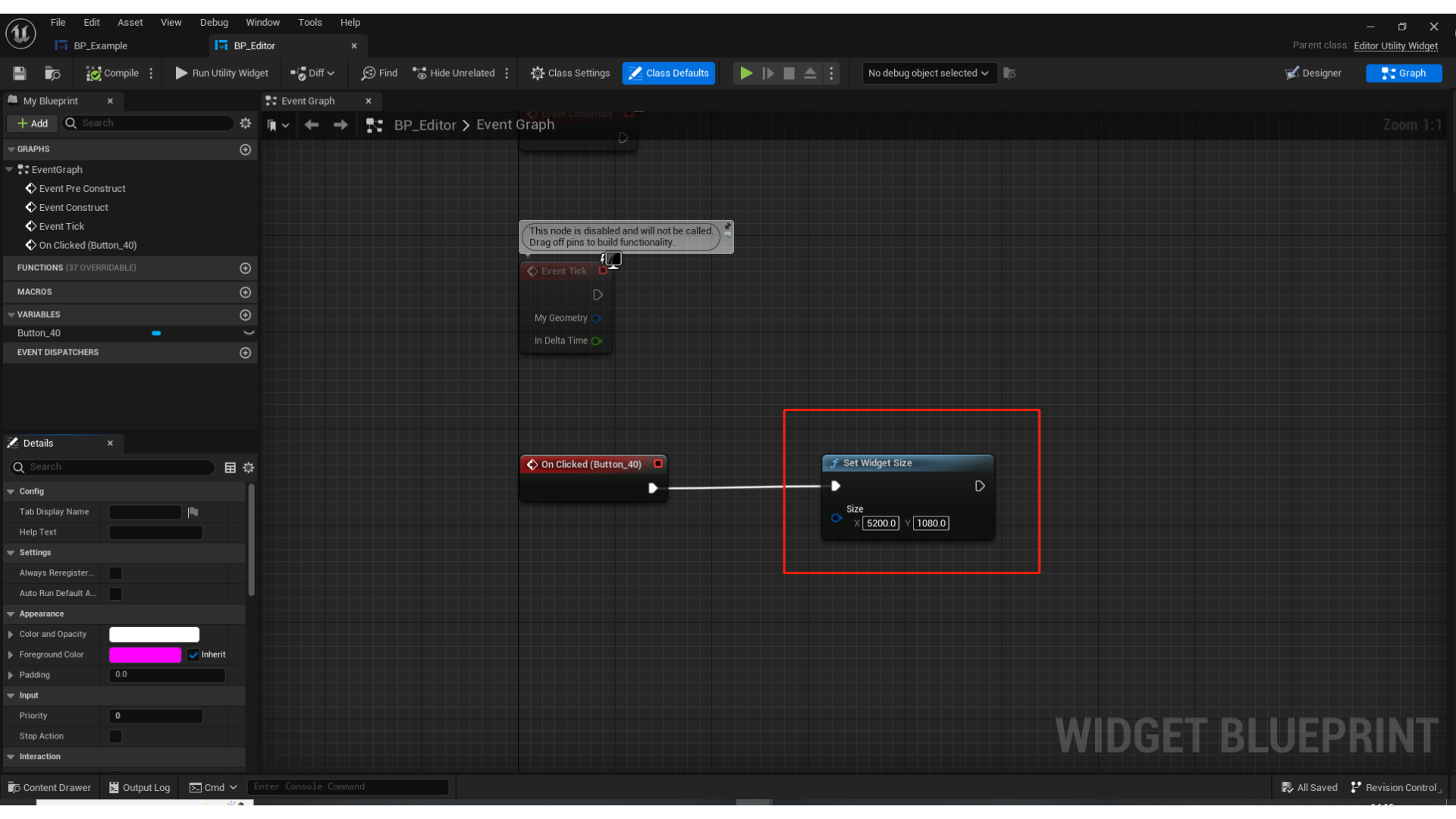
Task: Collapse the GRAPHS section
Action: [11, 149]
